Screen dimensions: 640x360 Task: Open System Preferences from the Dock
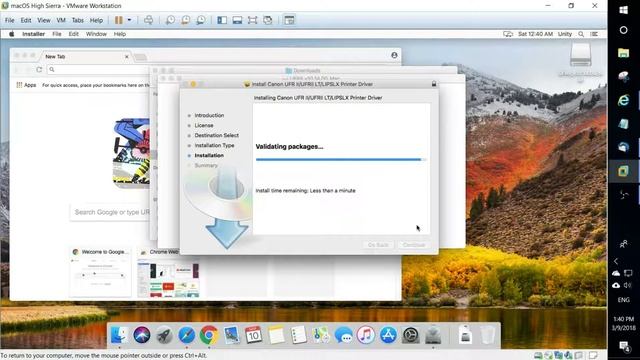tap(411, 336)
